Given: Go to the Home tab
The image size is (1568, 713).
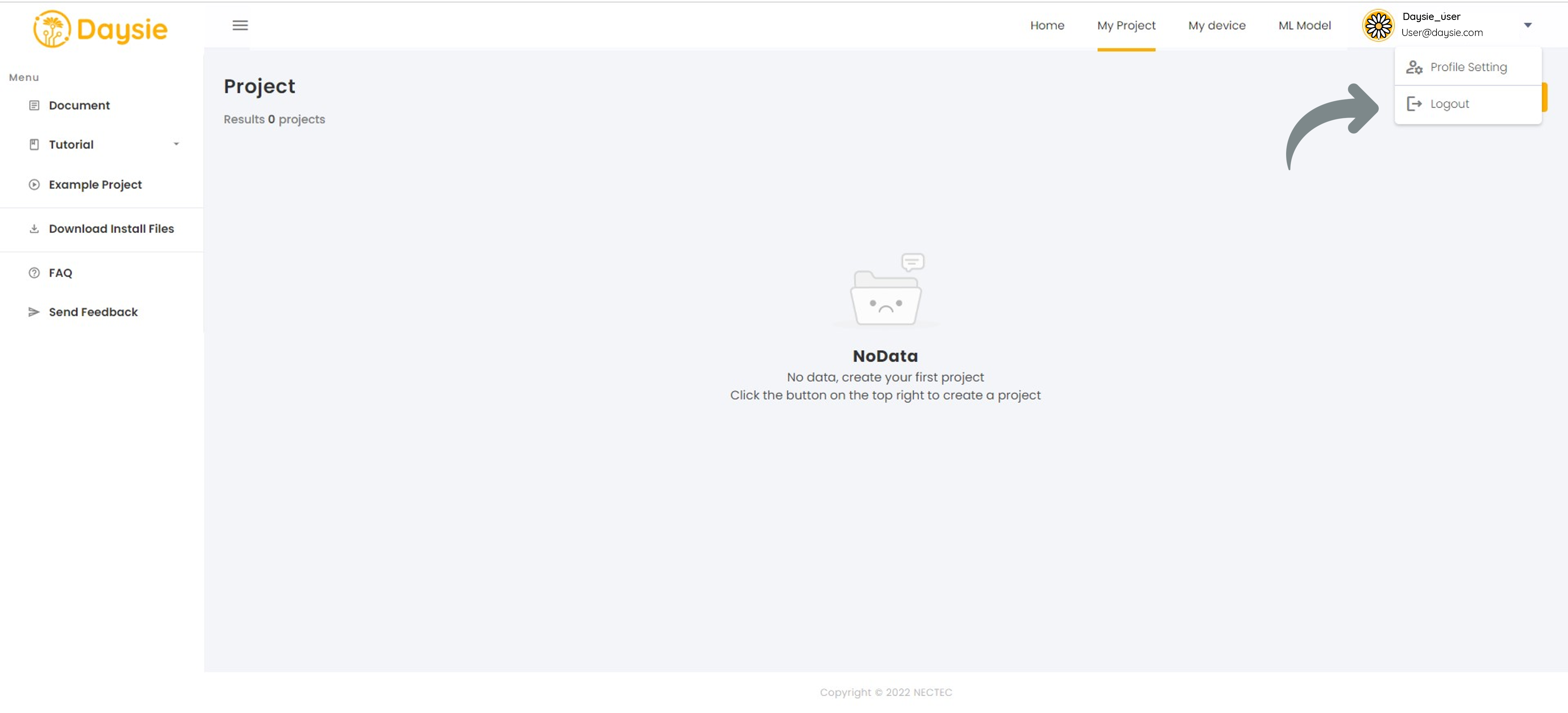Looking at the screenshot, I should click(1047, 26).
